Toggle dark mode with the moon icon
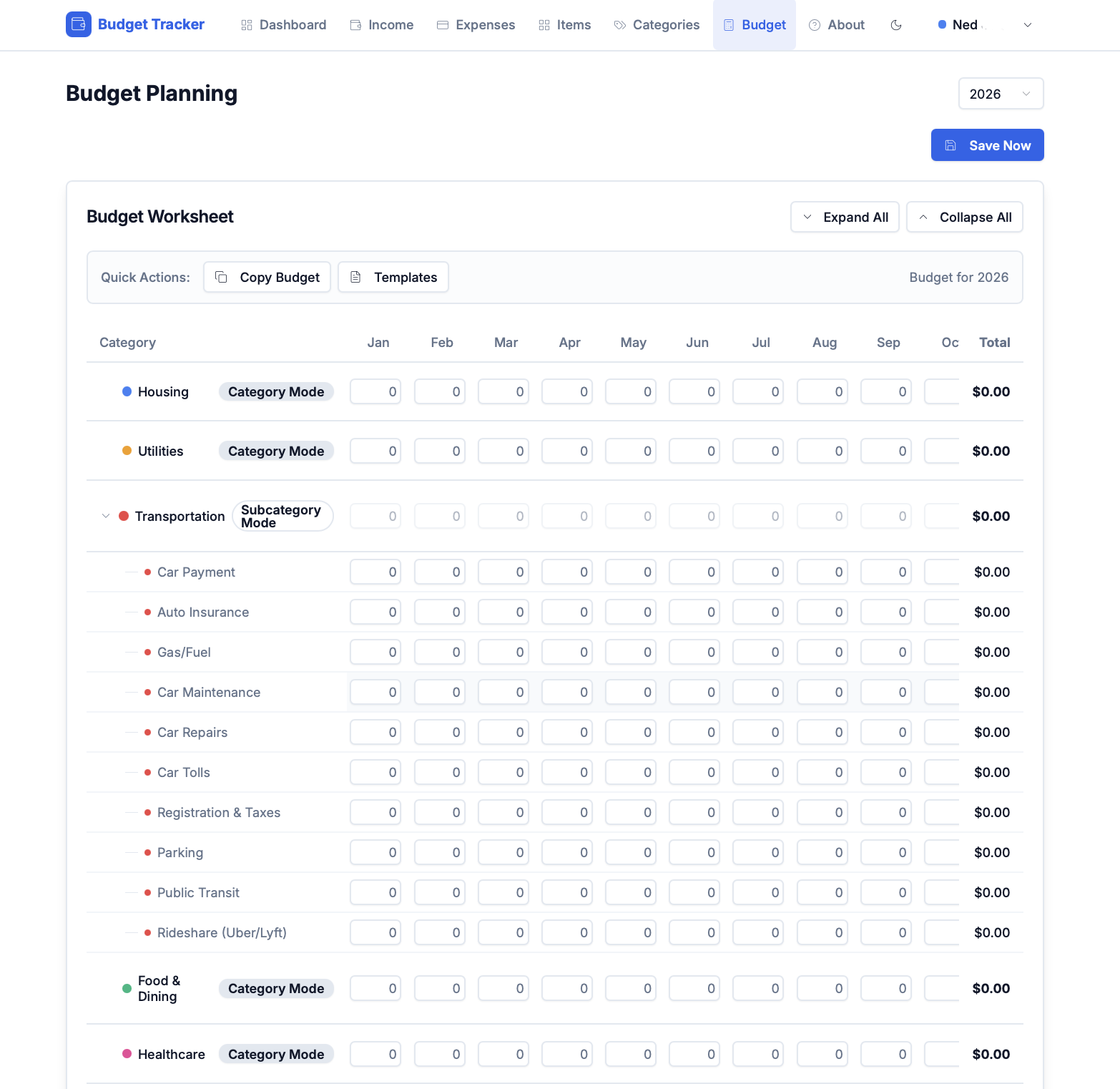This screenshot has width=1120, height=1089. tap(895, 25)
